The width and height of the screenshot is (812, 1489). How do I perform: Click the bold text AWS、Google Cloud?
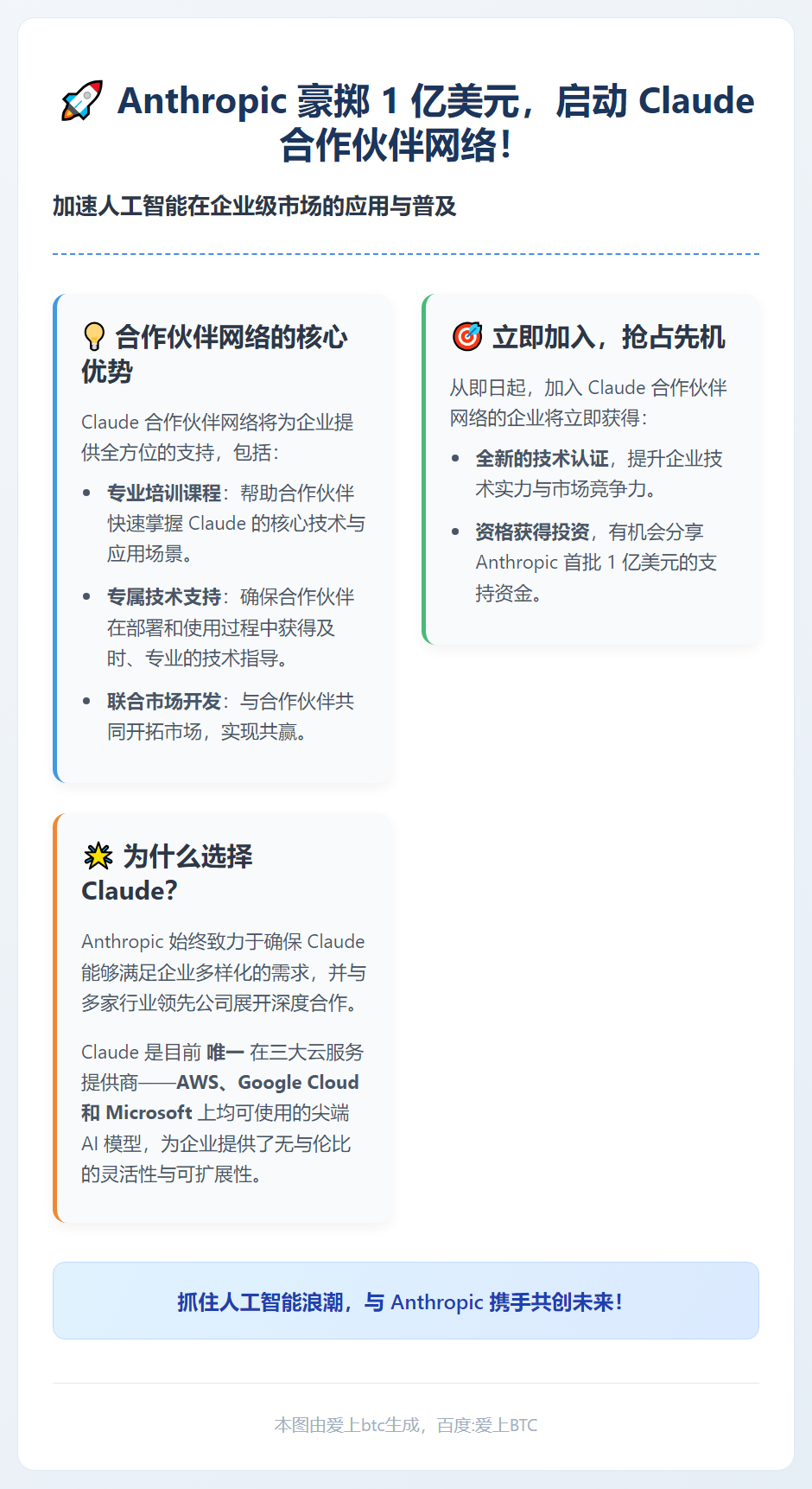pos(268,1083)
